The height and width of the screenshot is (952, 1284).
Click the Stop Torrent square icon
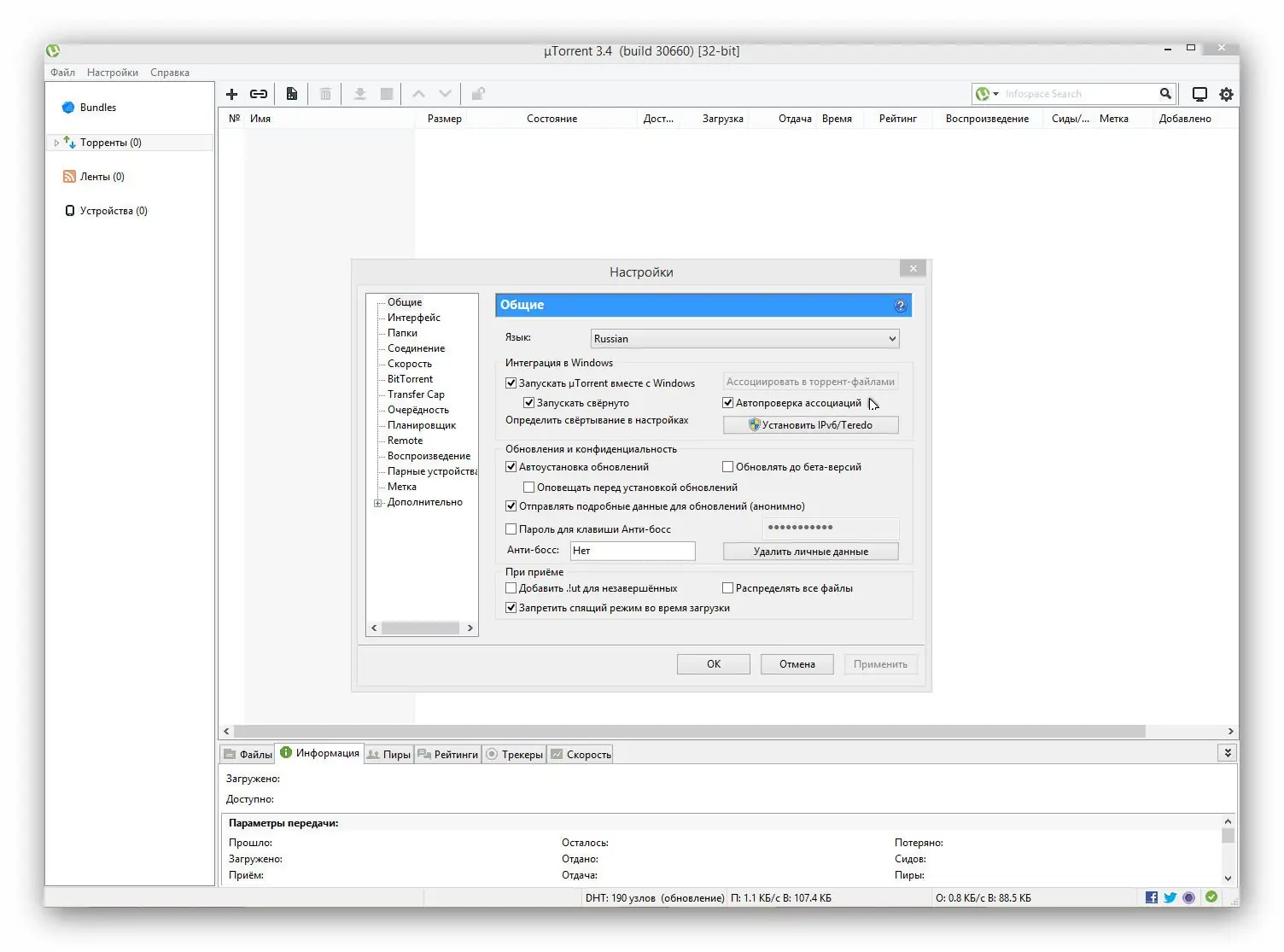(387, 94)
